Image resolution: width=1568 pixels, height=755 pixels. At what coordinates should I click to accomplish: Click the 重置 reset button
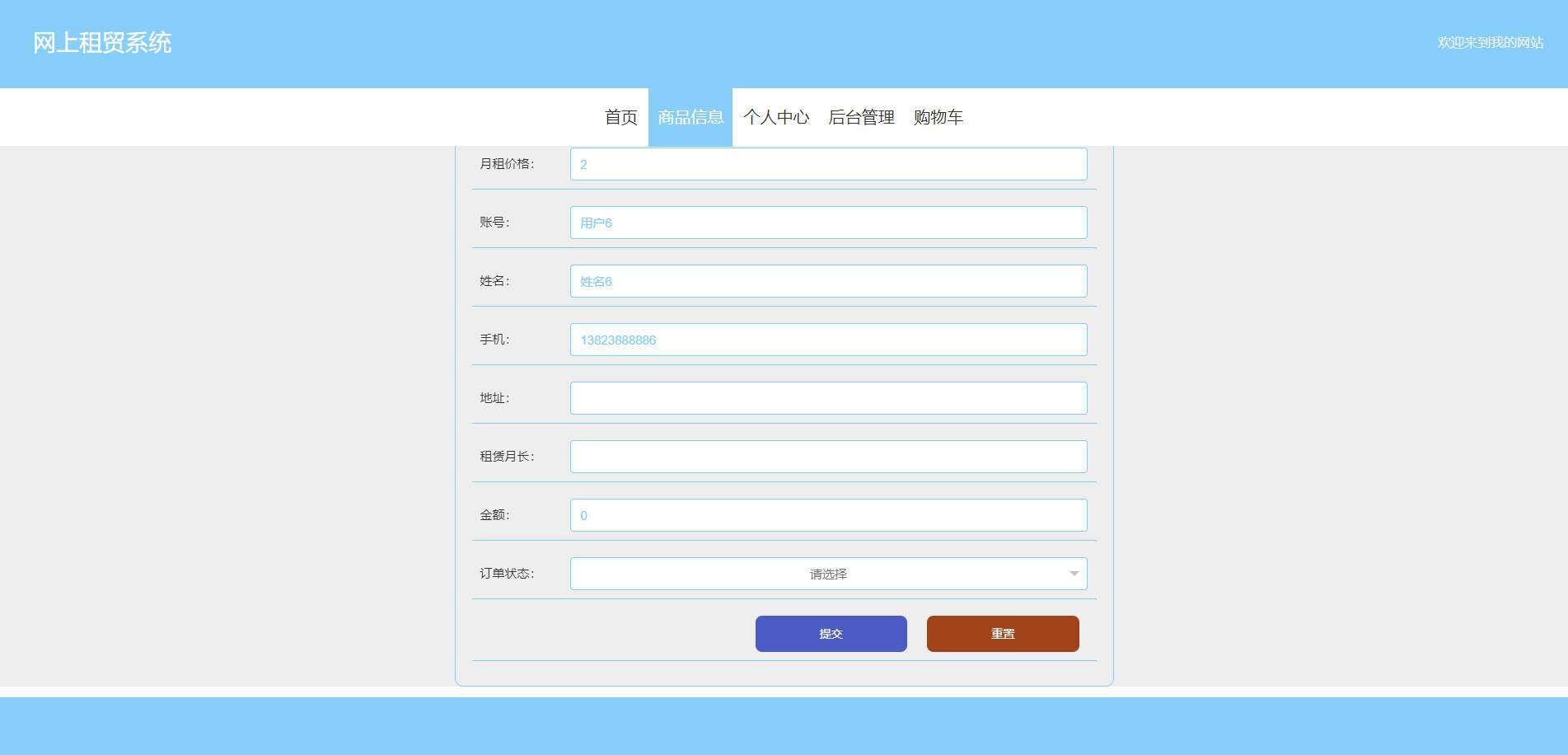click(1003, 634)
